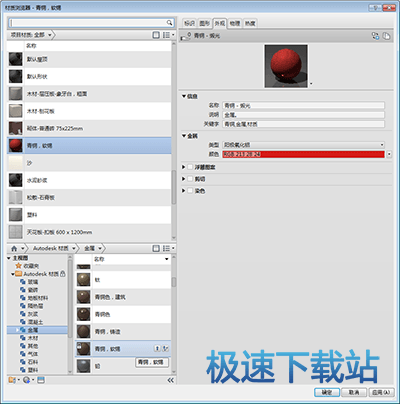Viewport: 400px width, 404px height.
Task: Click the library list 名称 column sort arrow
Action: click(167, 259)
